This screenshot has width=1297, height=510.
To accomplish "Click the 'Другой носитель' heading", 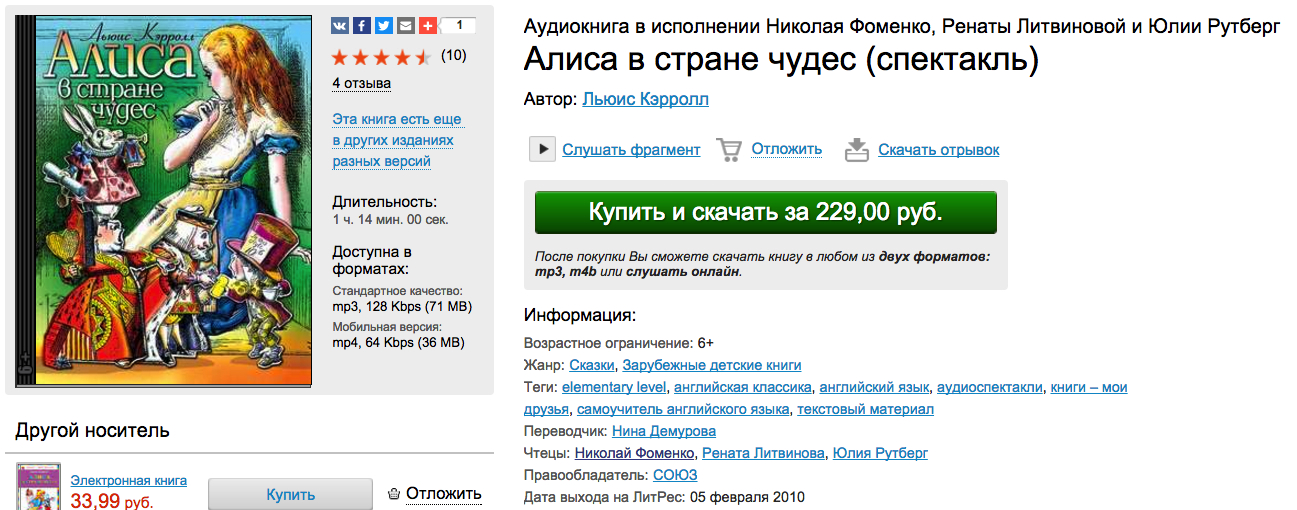I will pos(93,431).
